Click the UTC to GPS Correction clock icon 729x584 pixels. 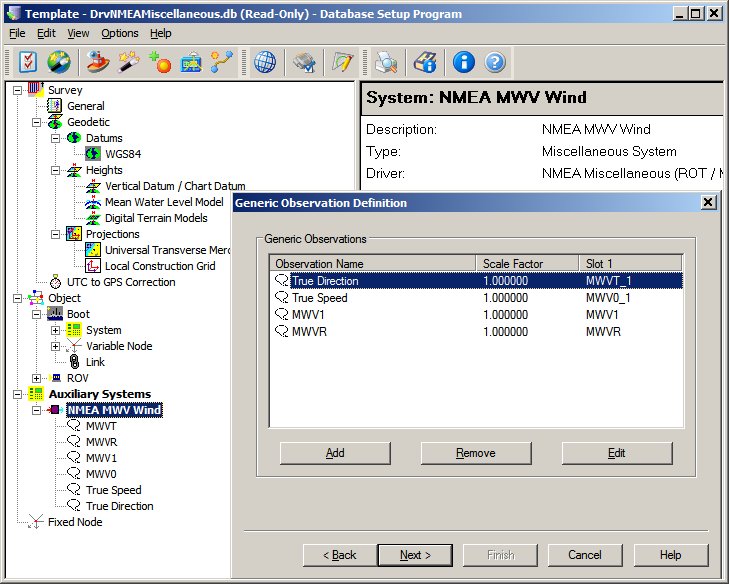click(56, 282)
